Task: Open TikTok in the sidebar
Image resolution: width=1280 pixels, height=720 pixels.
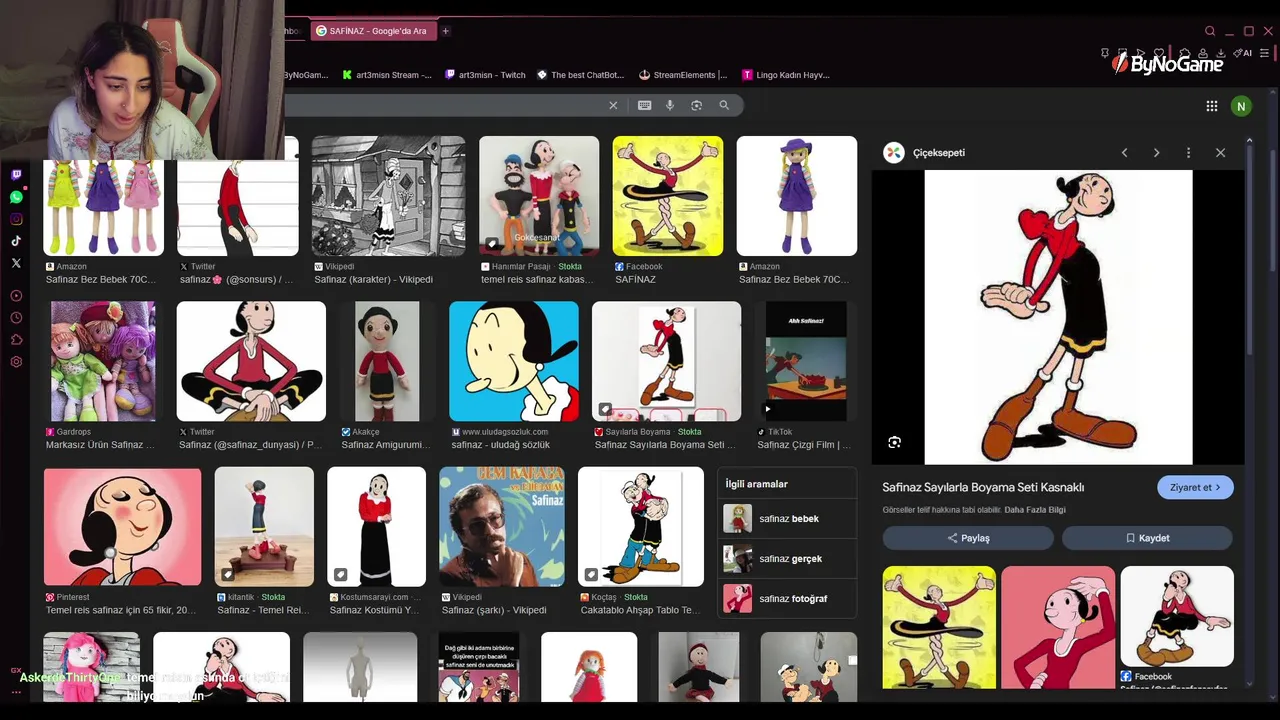Action: [16, 241]
